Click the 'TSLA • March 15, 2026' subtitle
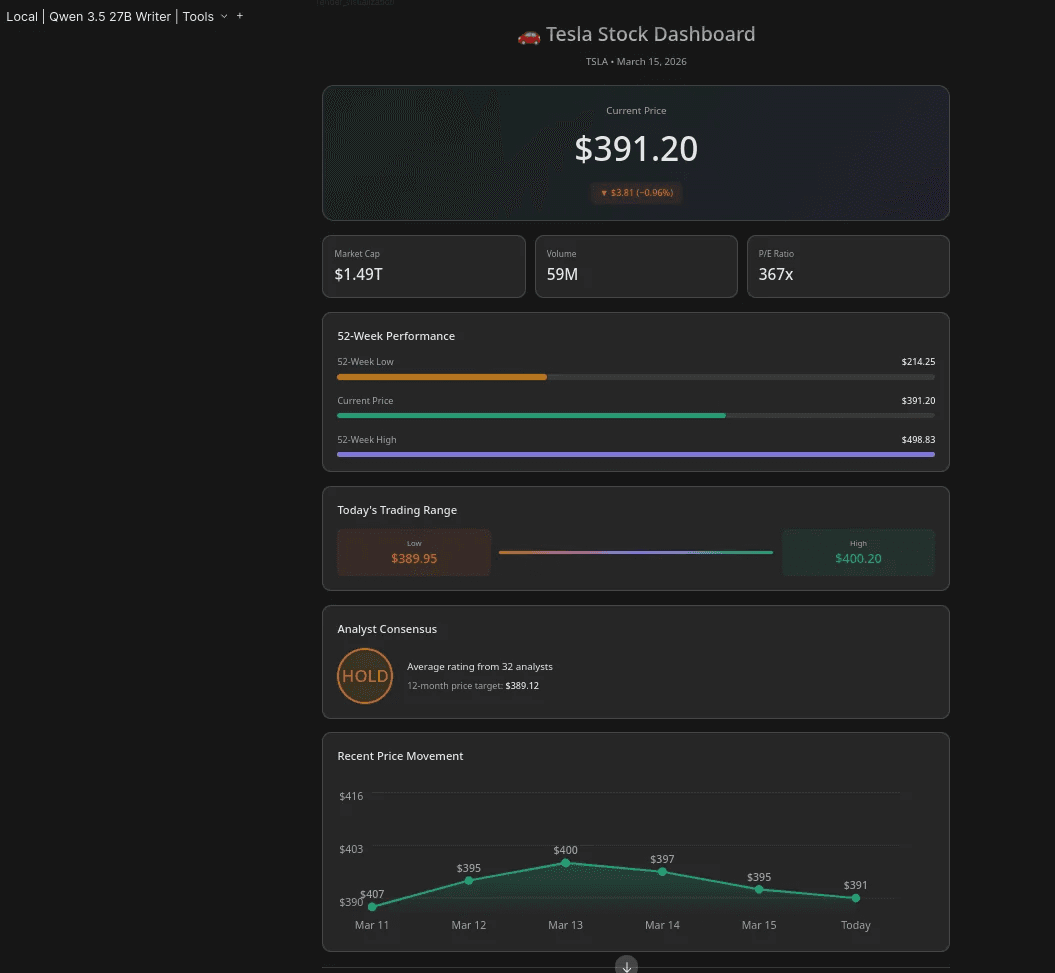Screen dimensions: 1055x973 click(636, 61)
